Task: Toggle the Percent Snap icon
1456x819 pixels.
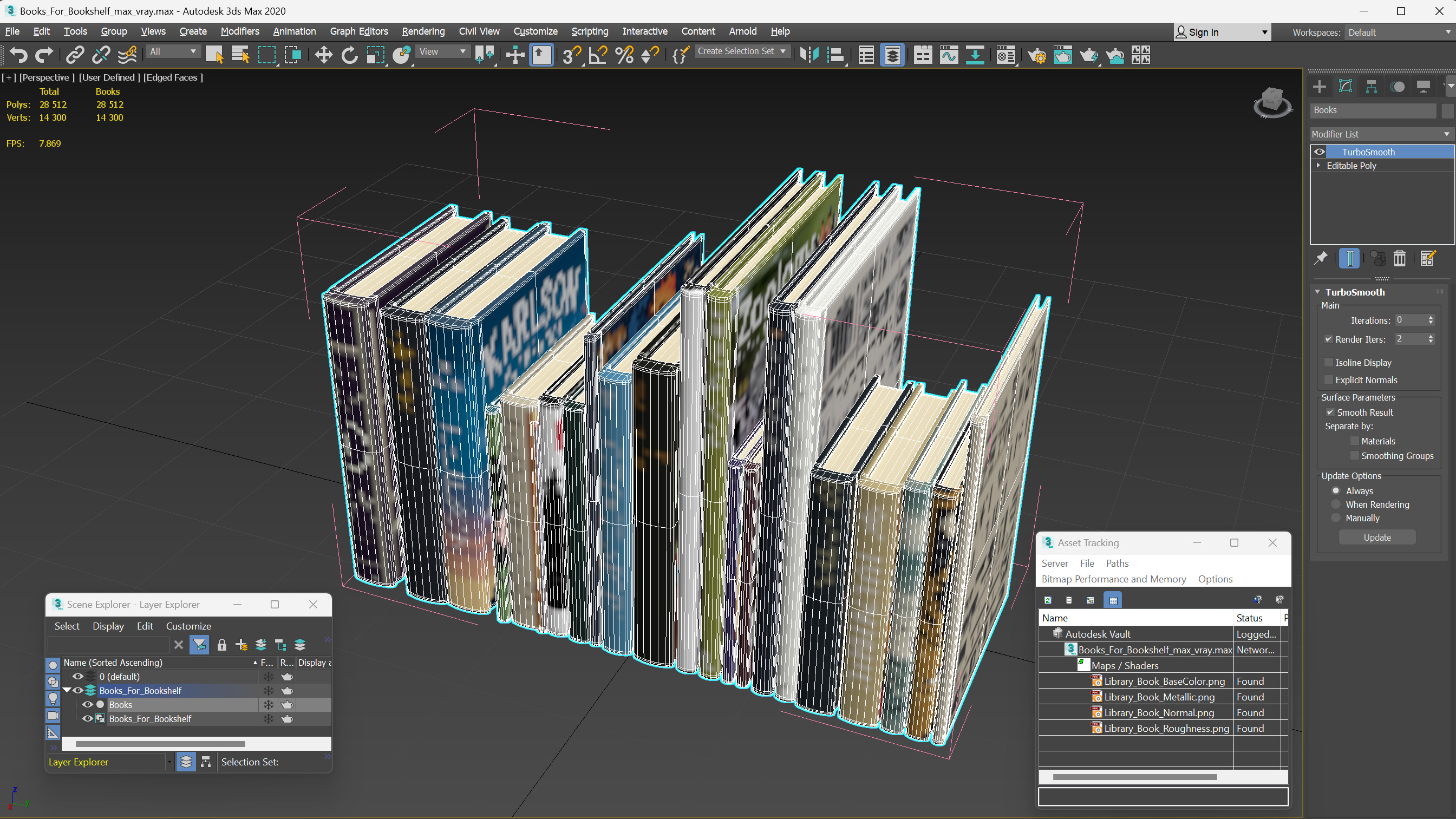Action: point(624,55)
